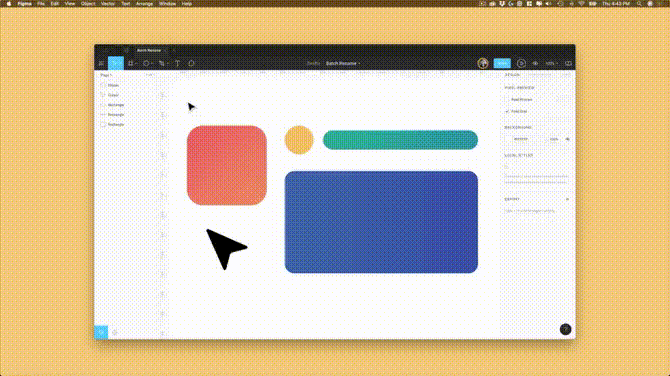Open the Text menu
Viewport: 670px width, 376px height.
click(126, 3)
